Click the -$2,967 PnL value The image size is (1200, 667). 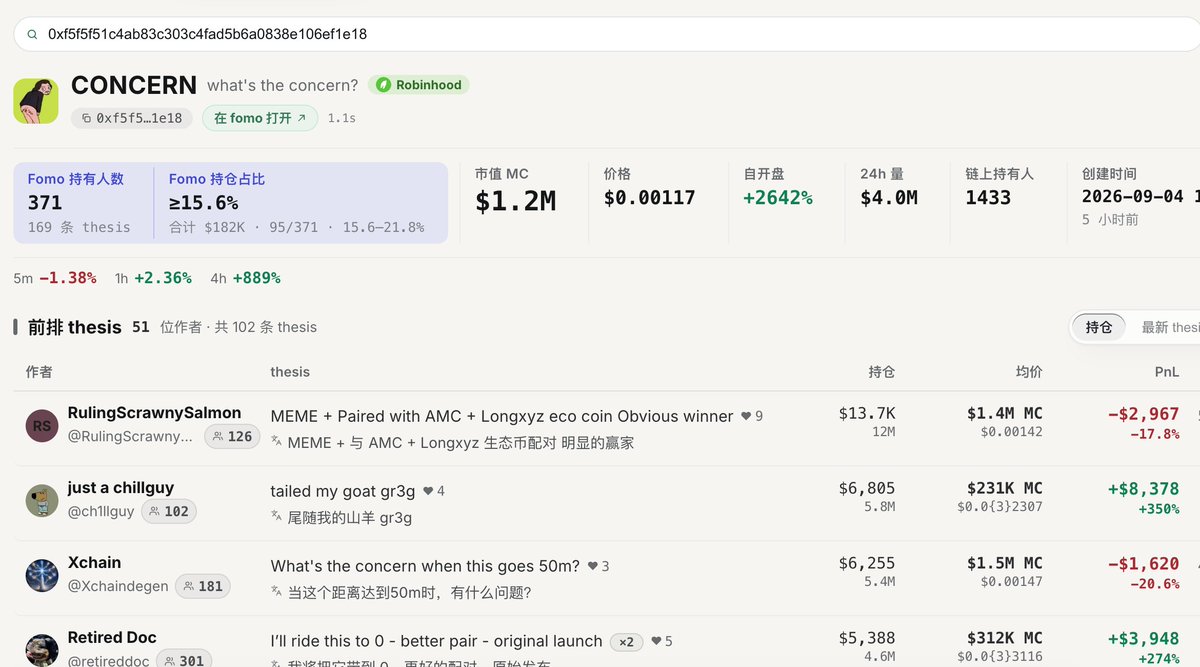tap(1143, 413)
